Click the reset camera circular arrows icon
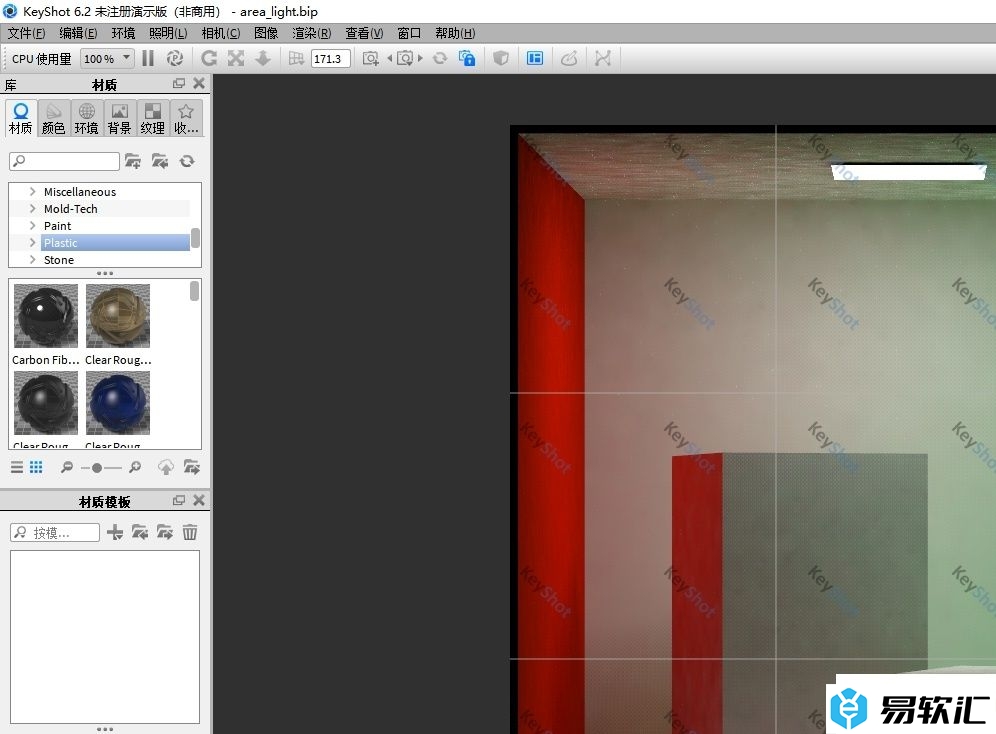Screen dimensions: 996x734 pyautogui.click(x=440, y=58)
